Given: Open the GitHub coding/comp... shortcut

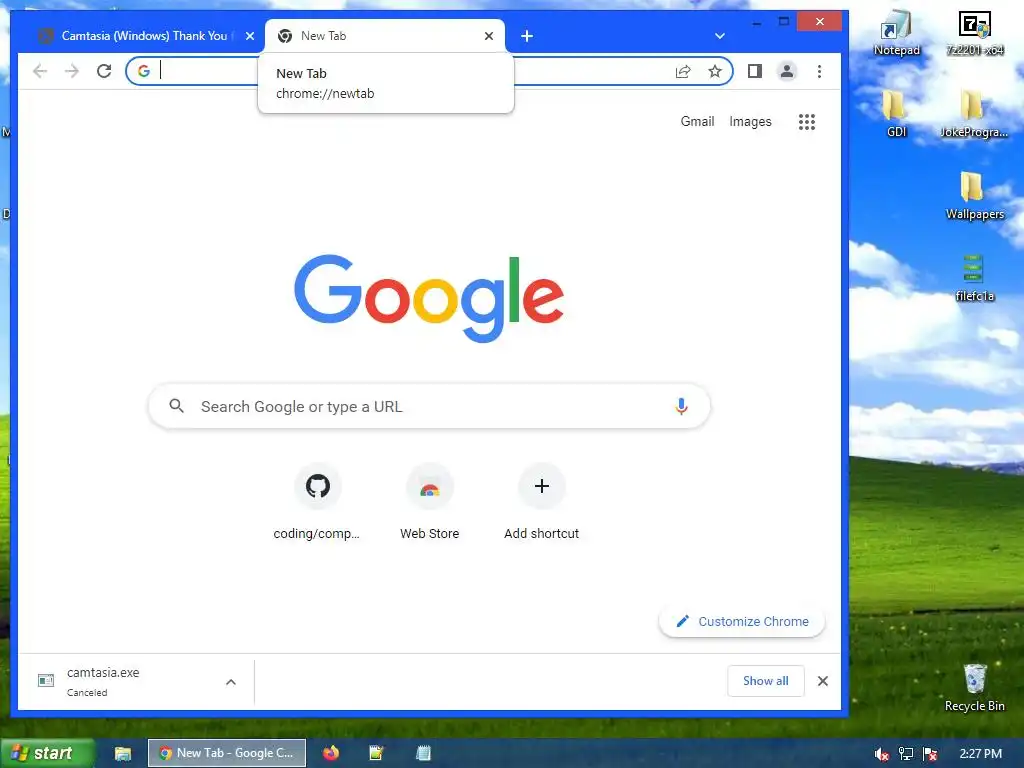Looking at the screenshot, I should pos(317,502).
